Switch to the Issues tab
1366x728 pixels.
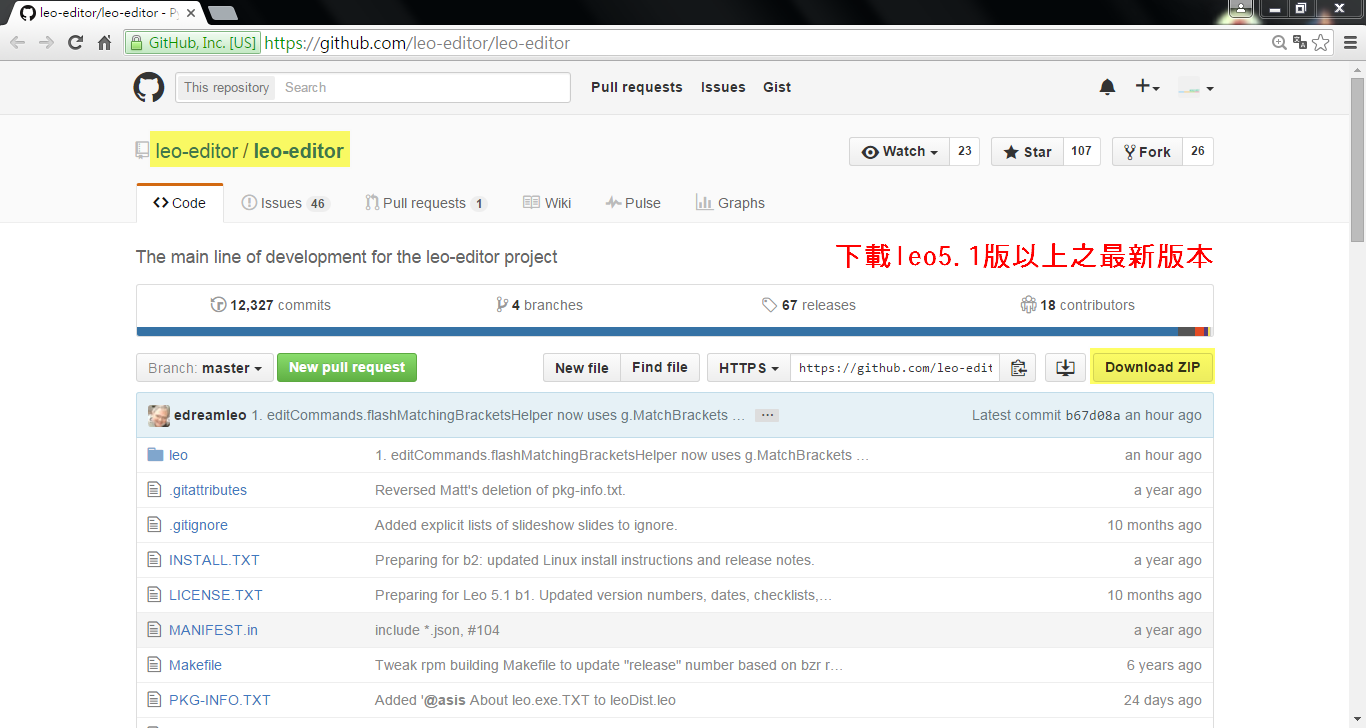[285, 203]
